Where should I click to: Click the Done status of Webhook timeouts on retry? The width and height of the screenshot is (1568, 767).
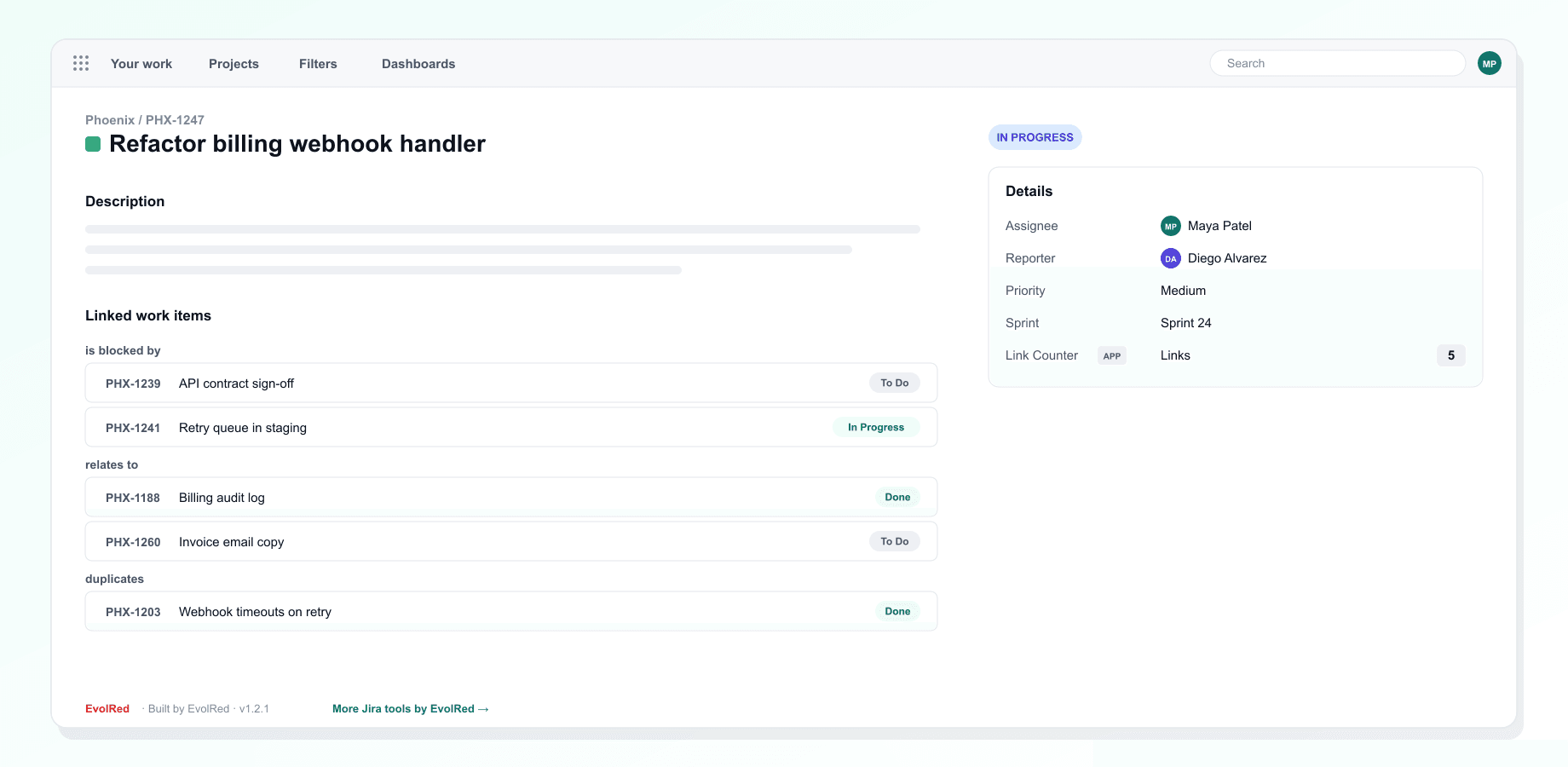tap(897, 611)
